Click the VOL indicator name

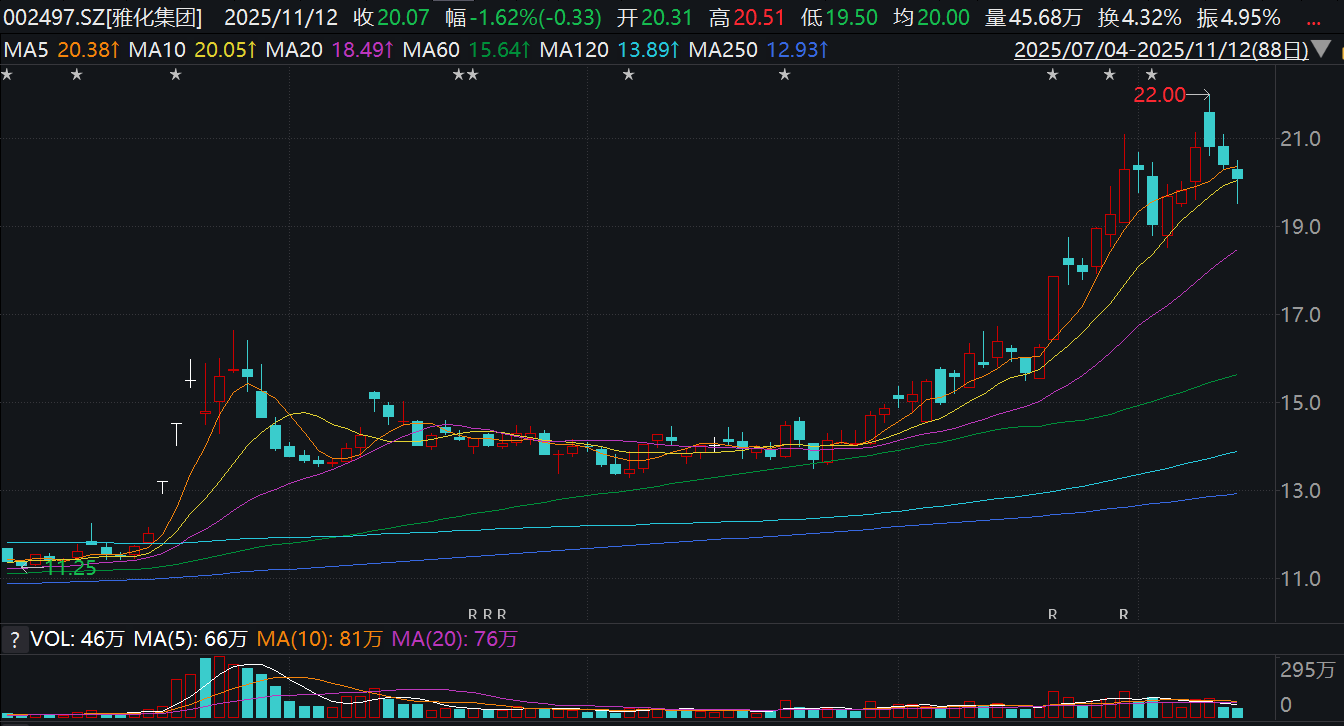tap(50, 639)
